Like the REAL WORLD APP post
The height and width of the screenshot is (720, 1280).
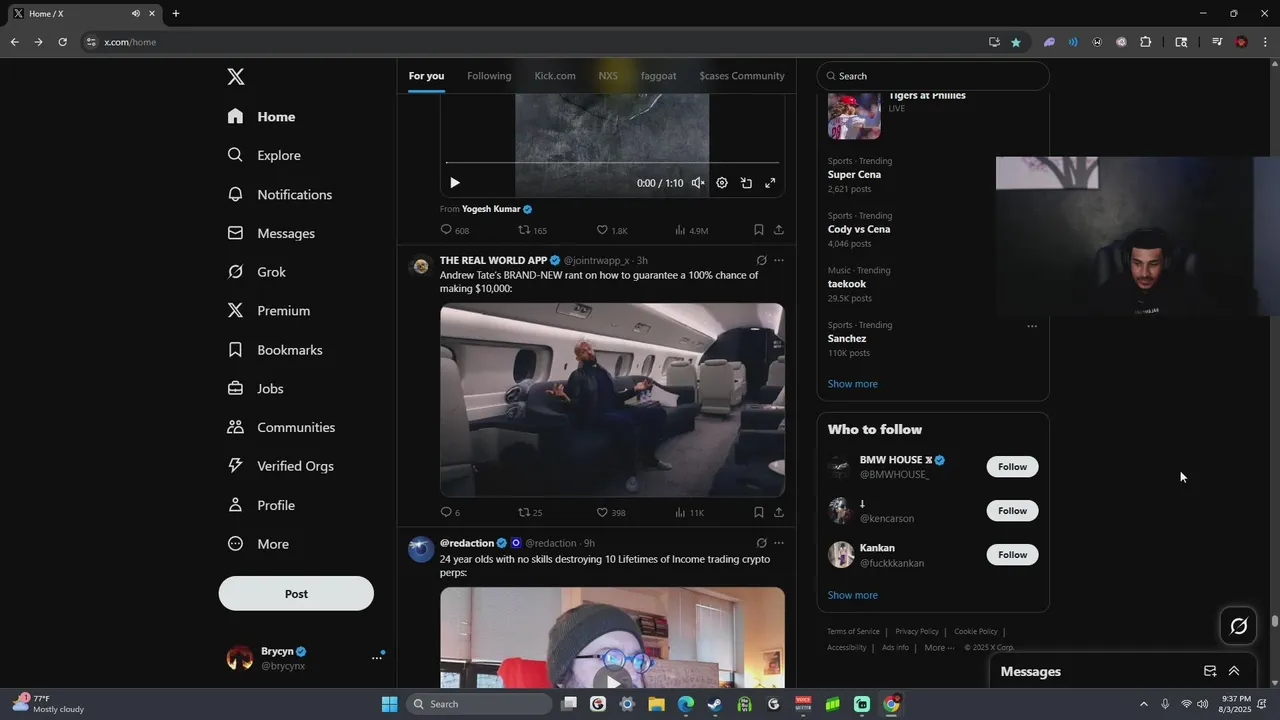pos(611,512)
